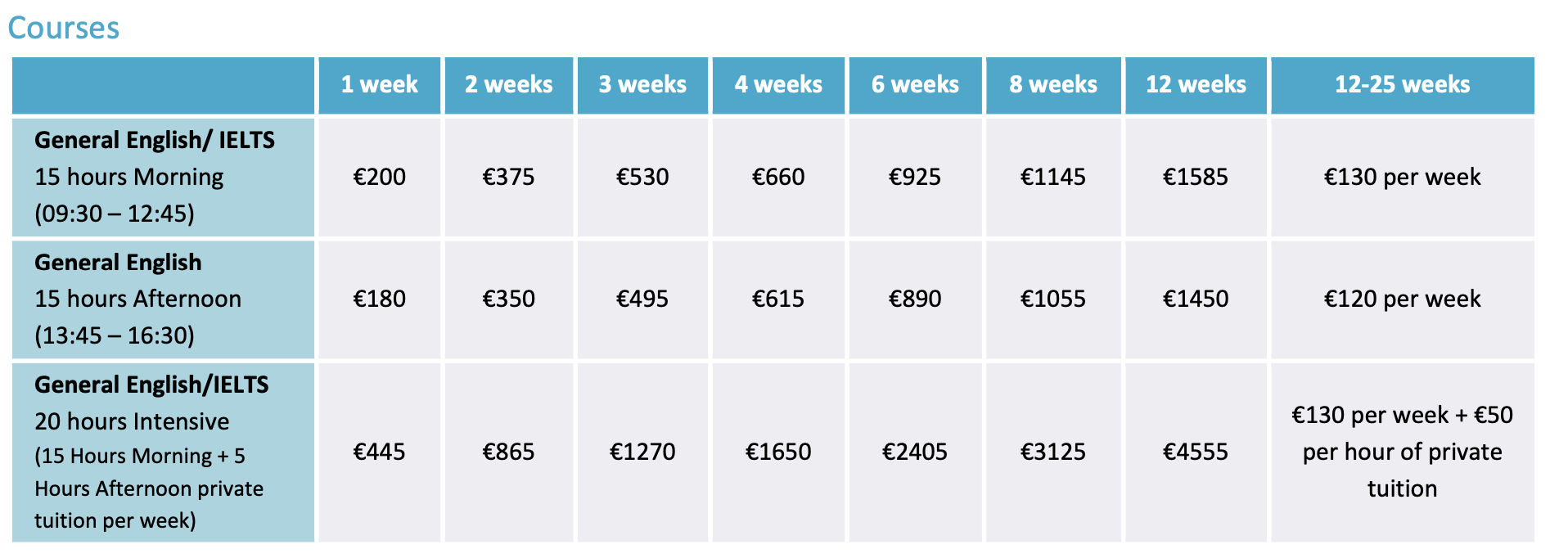
Task: Select the 1 week column header
Action: point(379,84)
